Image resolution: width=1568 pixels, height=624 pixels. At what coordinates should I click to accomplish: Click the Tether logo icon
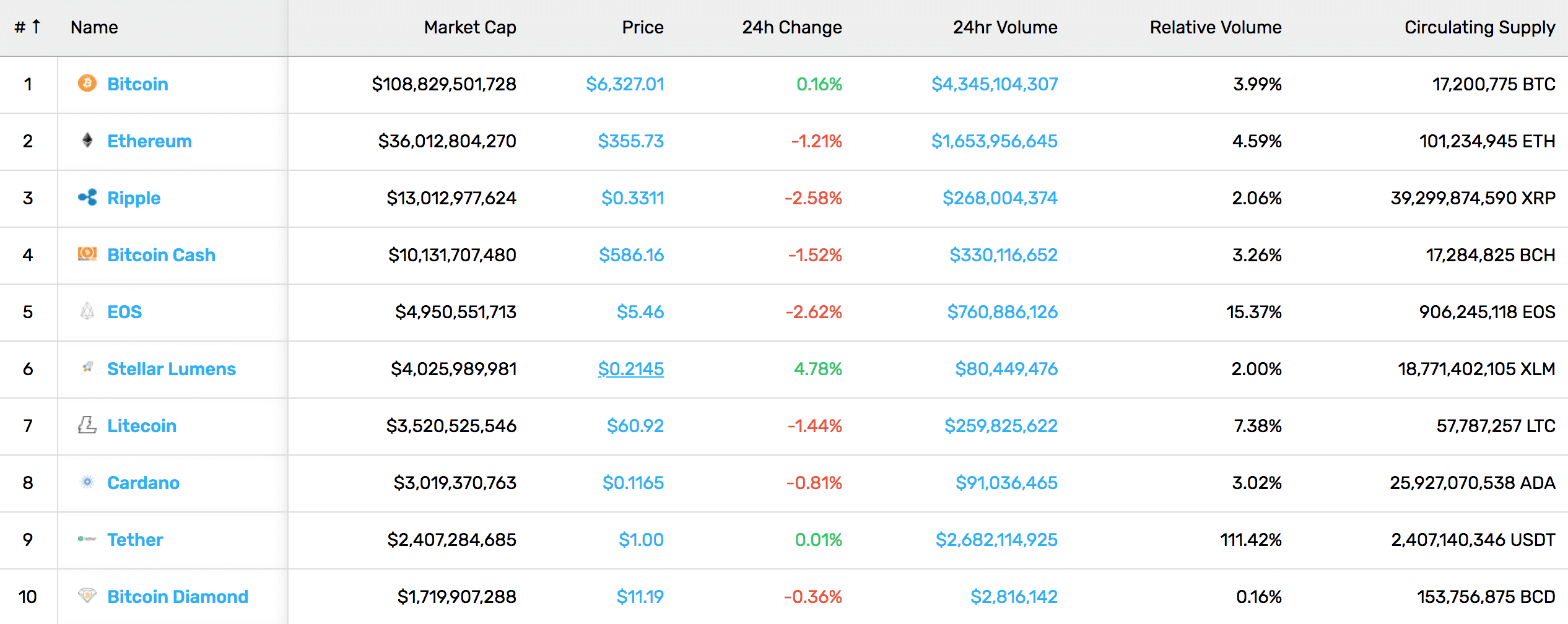87,539
